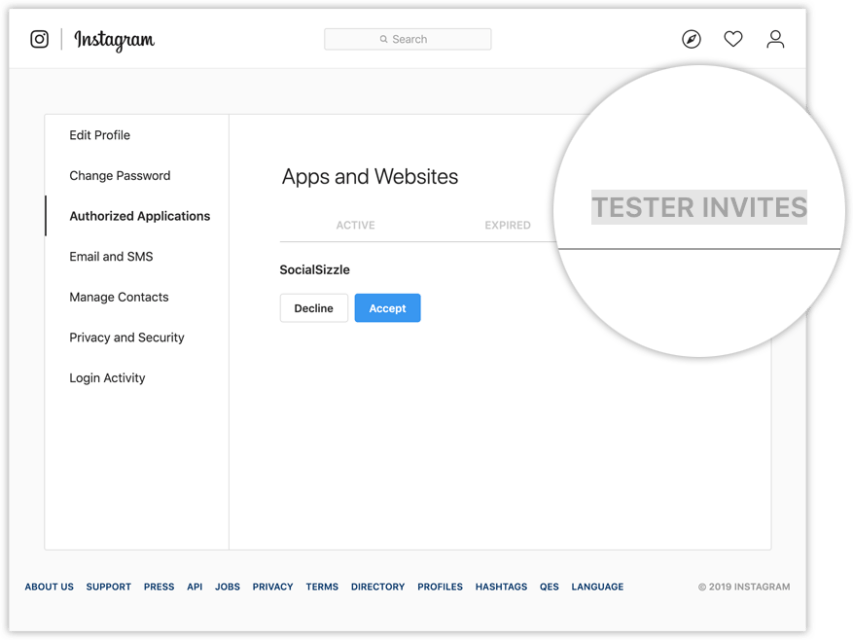Switch to the EXPIRED tab
The image size is (853, 640).
[x=507, y=225]
